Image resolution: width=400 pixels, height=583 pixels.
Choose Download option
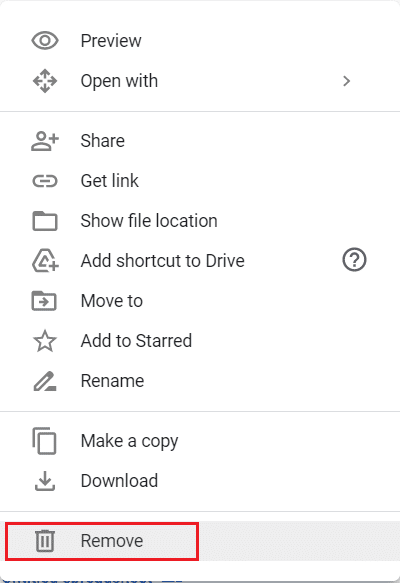[x=200, y=481]
